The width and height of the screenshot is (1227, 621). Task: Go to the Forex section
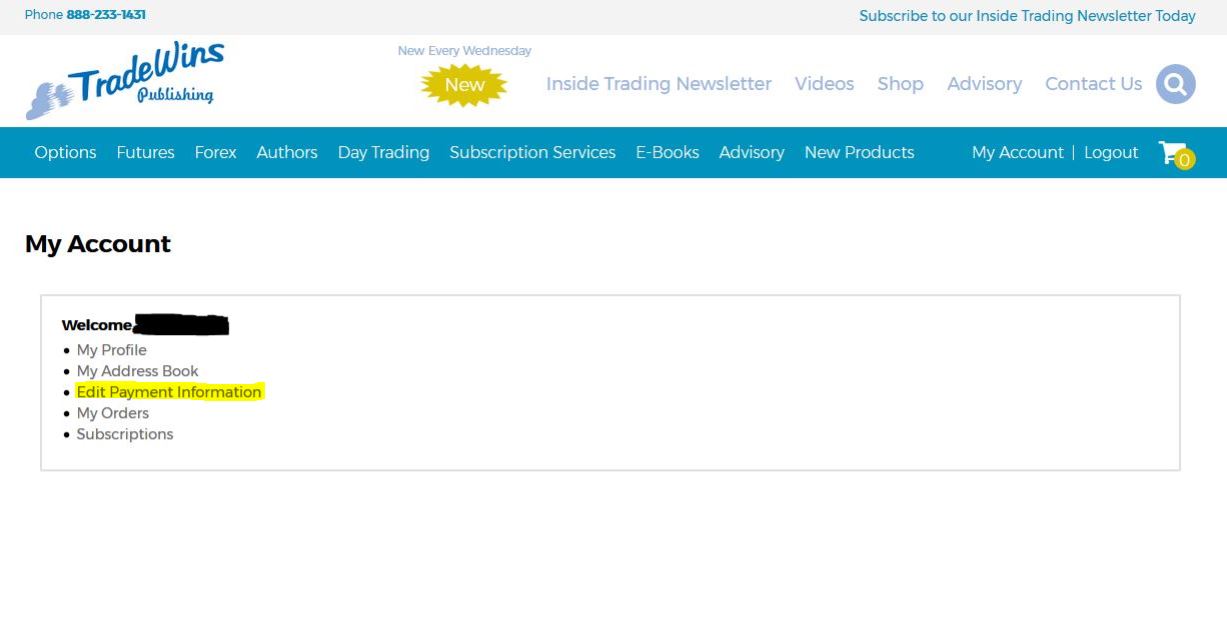point(215,152)
